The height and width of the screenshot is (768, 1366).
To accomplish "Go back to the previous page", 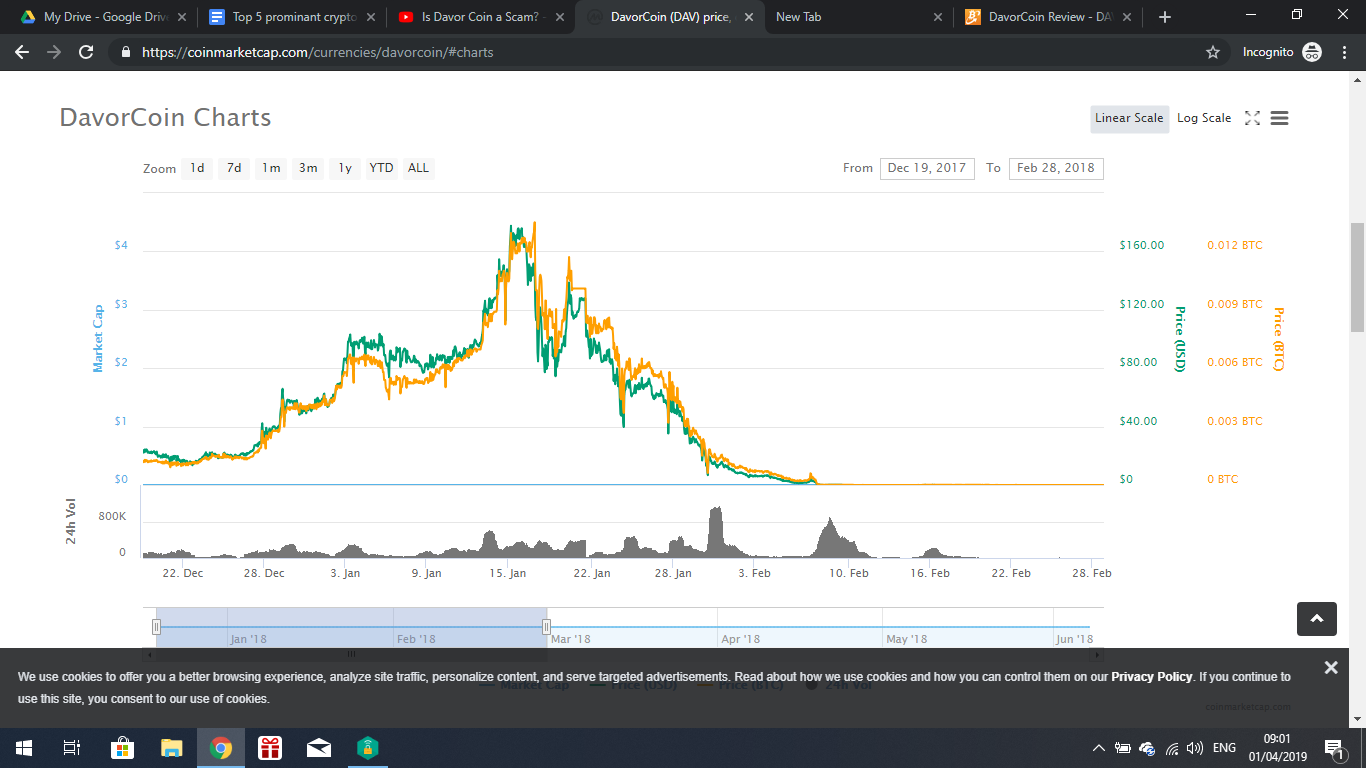I will [22, 52].
